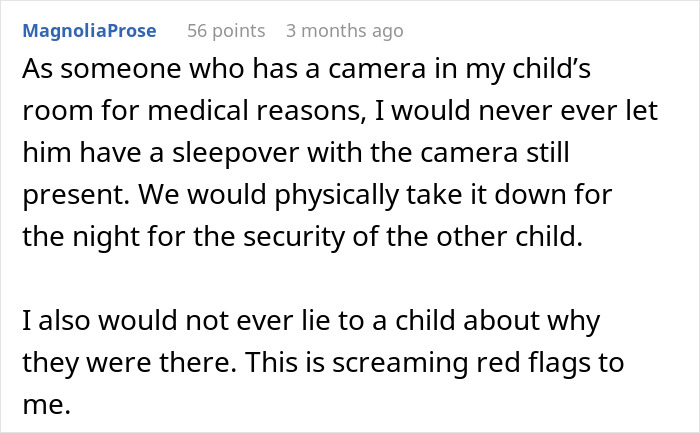
Task: Click the phrase 'other child' ending the first paragraph
Action: tap(509, 236)
